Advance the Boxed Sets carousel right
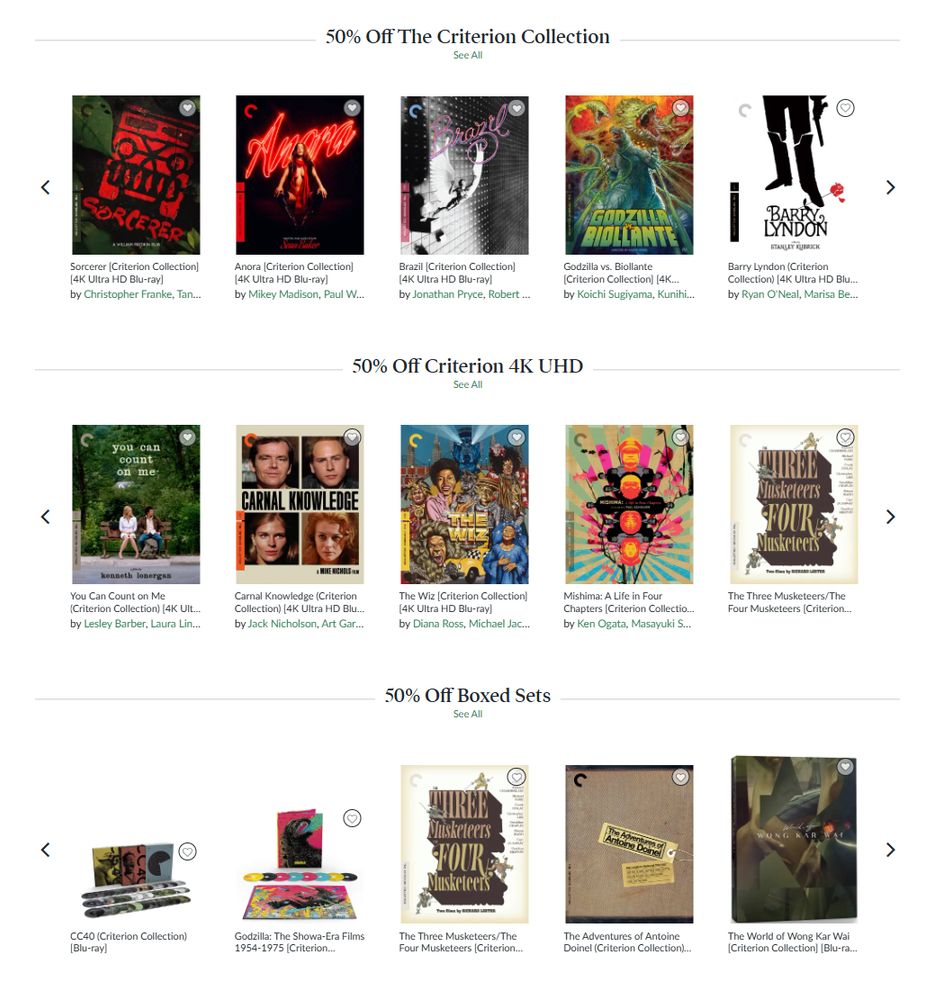 891,849
